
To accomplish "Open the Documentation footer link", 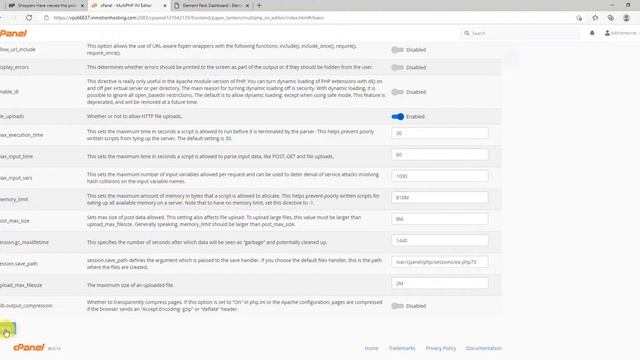I will (x=484, y=348).
